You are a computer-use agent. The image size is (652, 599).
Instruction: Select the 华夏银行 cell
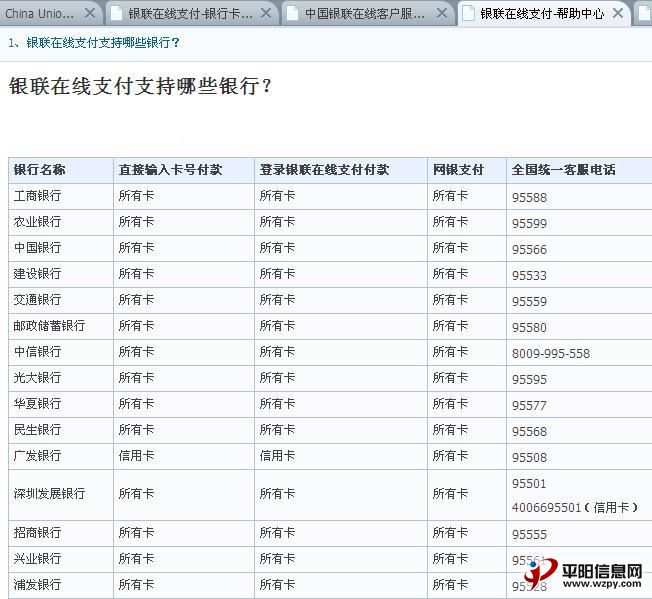coord(61,404)
